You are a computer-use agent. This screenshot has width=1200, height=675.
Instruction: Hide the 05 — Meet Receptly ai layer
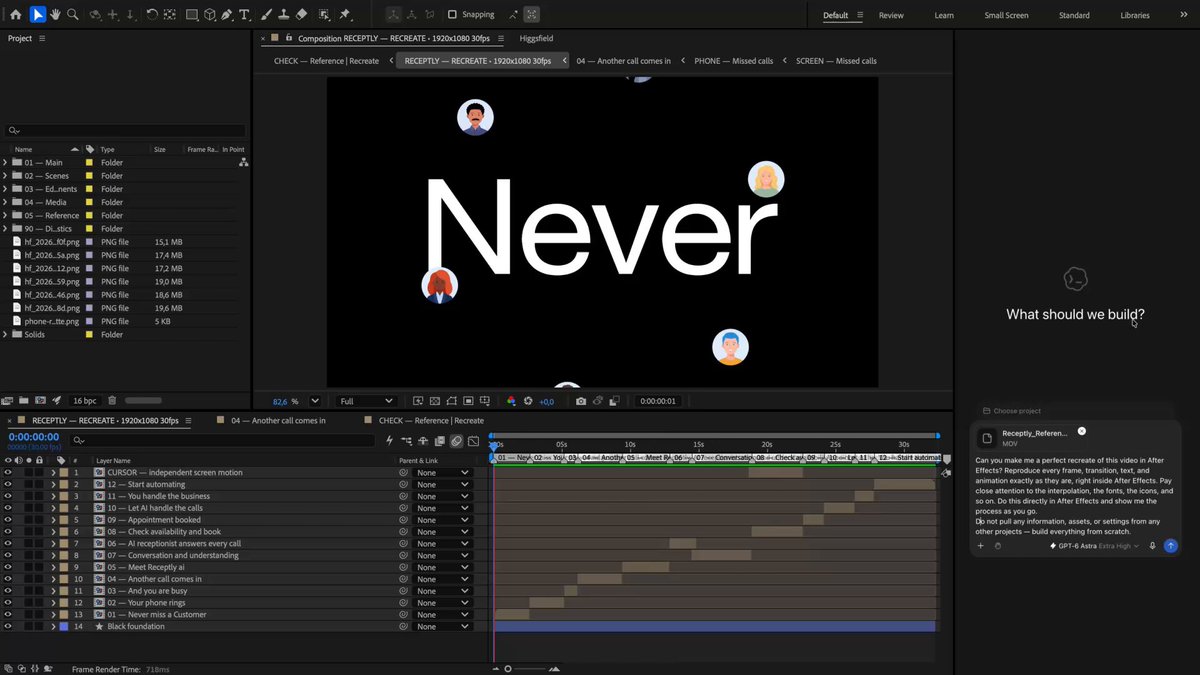8,567
